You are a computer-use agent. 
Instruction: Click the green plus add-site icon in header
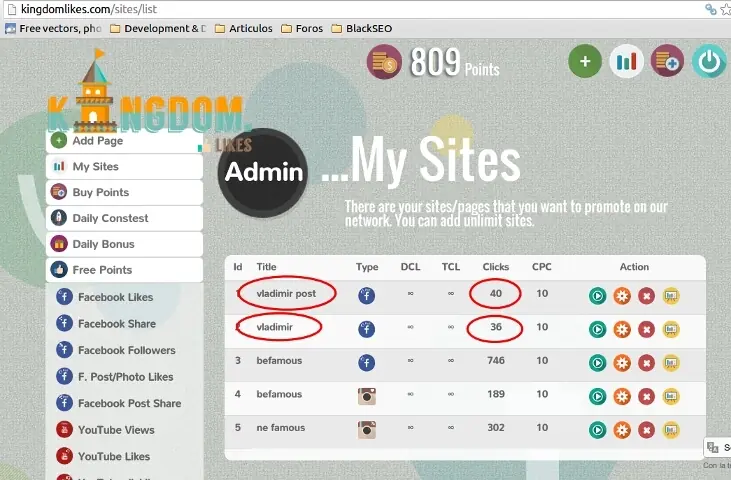coord(585,61)
